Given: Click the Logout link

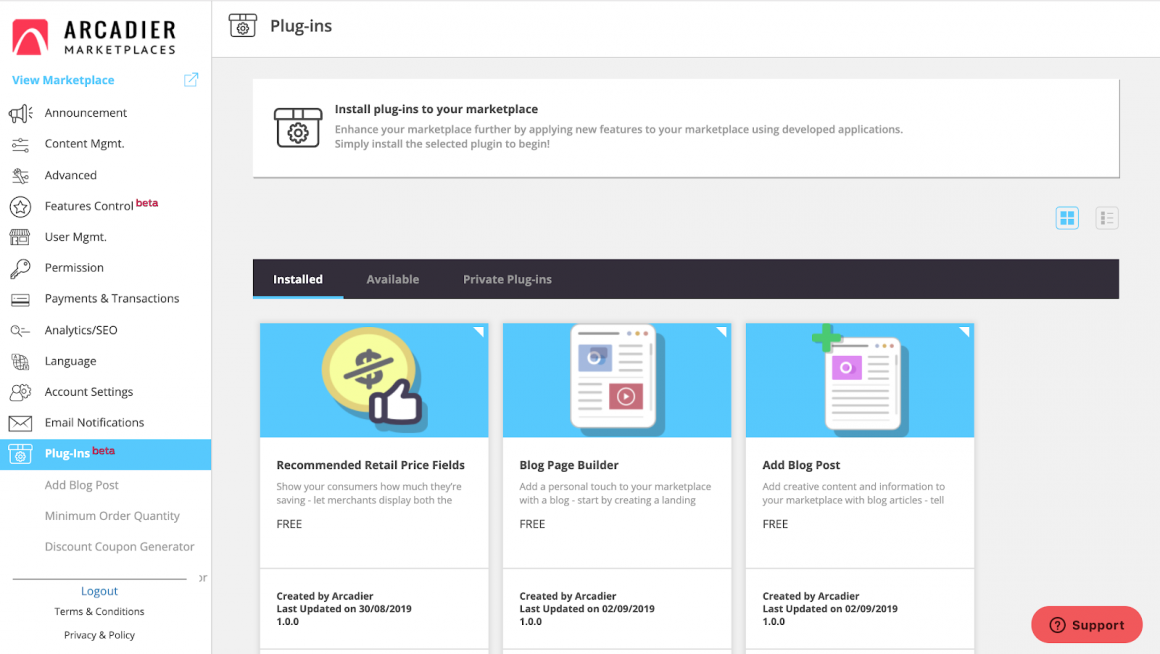Looking at the screenshot, I should [x=99, y=591].
